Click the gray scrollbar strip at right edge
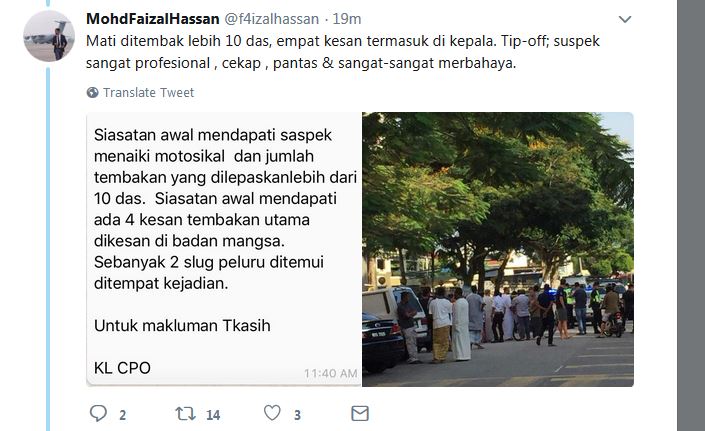705x431 pixels. [691, 215]
